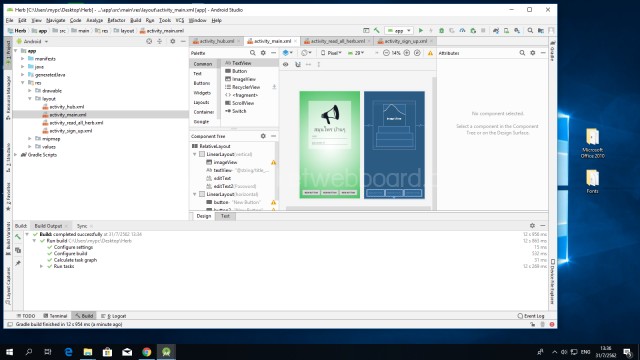Open the Profile app gauge icon
The width and height of the screenshot is (640, 360).
click(462, 31)
